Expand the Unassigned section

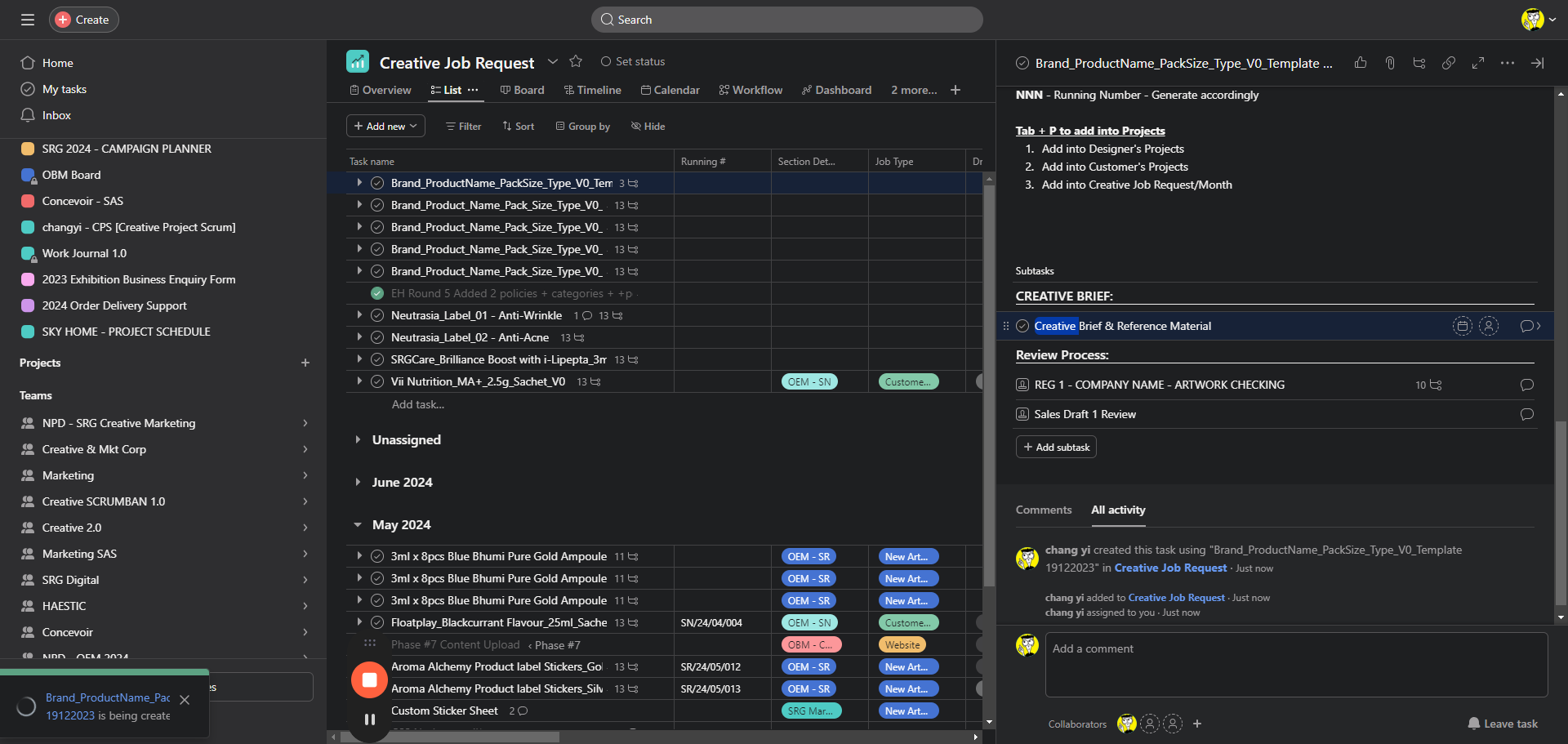point(358,439)
